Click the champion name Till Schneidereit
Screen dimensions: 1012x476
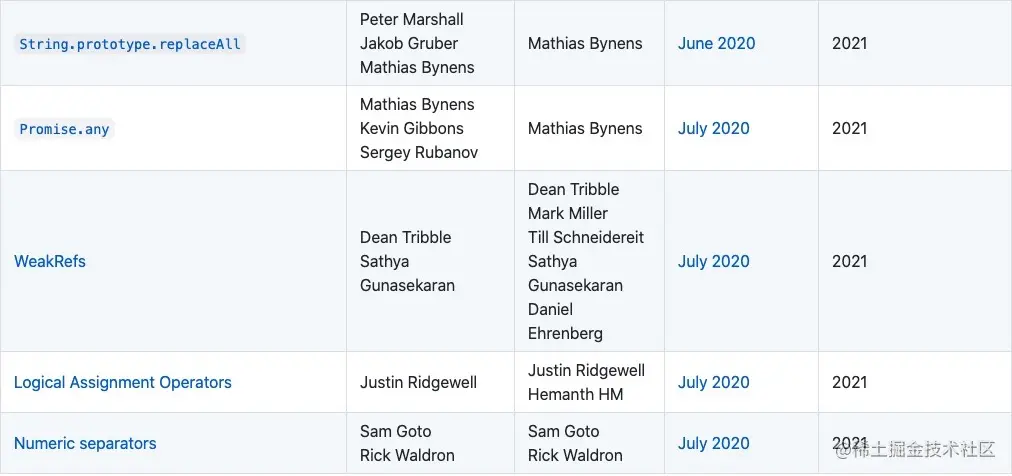click(x=585, y=238)
